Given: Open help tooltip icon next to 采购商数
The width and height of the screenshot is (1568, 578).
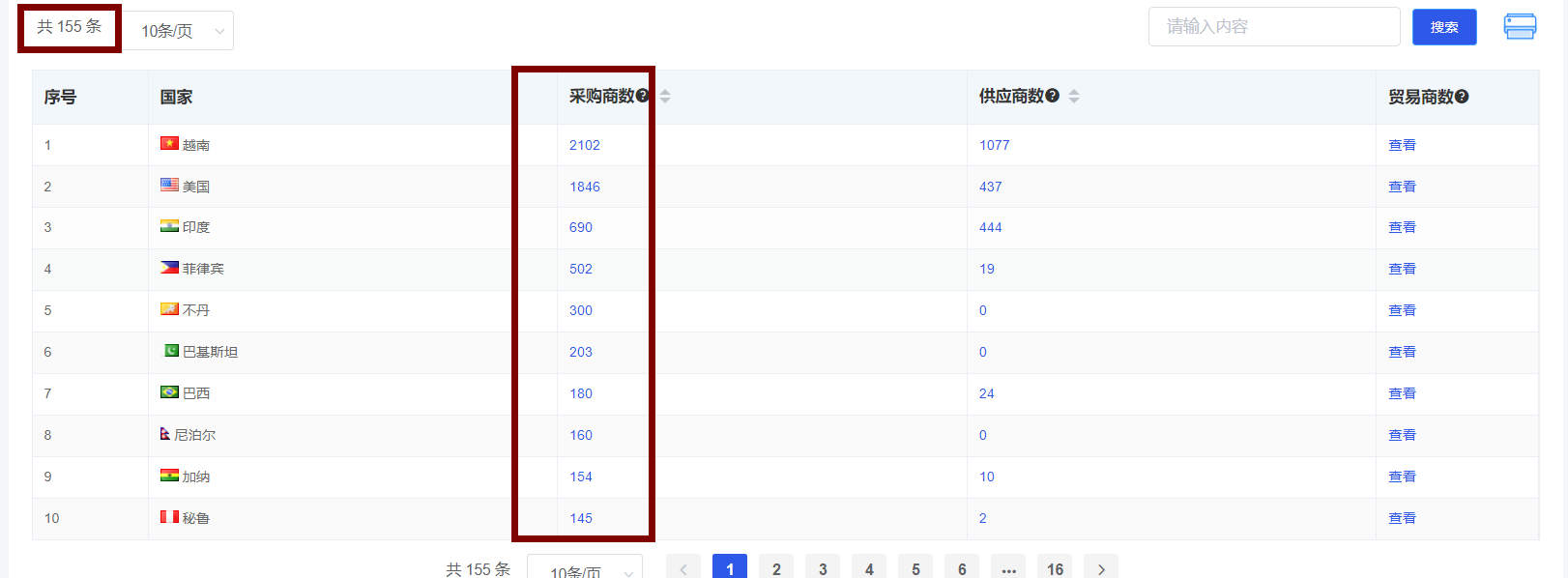Looking at the screenshot, I should pos(643,96).
